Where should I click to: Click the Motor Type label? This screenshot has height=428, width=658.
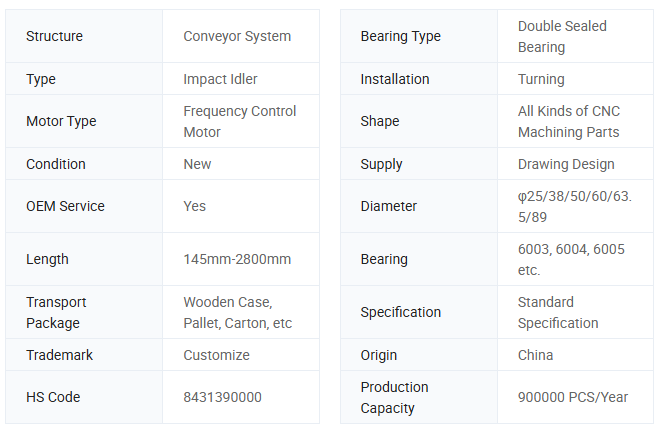click(x=61, y=122)
